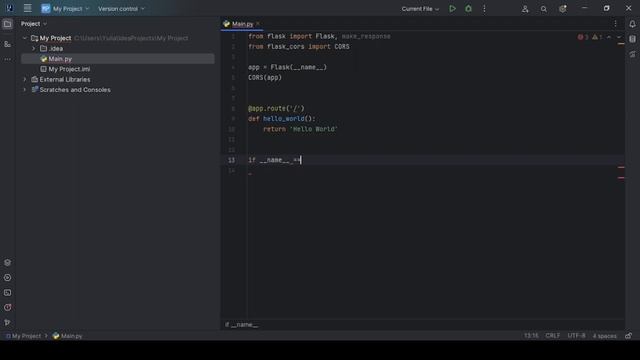Image resolution: width=640 pixels, height=360 pixels.
Task: Open editor tab options vertical dots
Action: 616,24
